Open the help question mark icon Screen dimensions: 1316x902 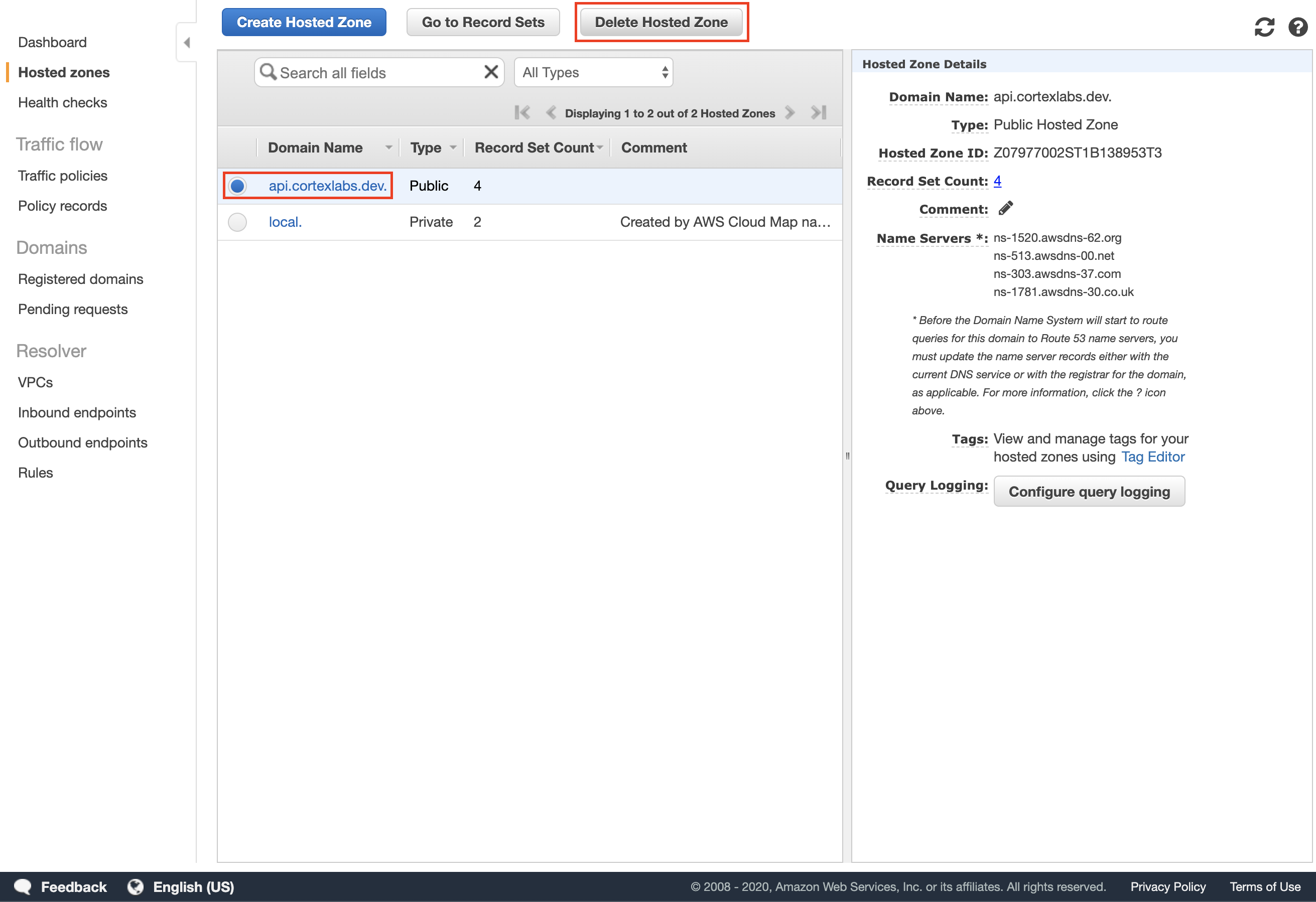coord(1298,27)
